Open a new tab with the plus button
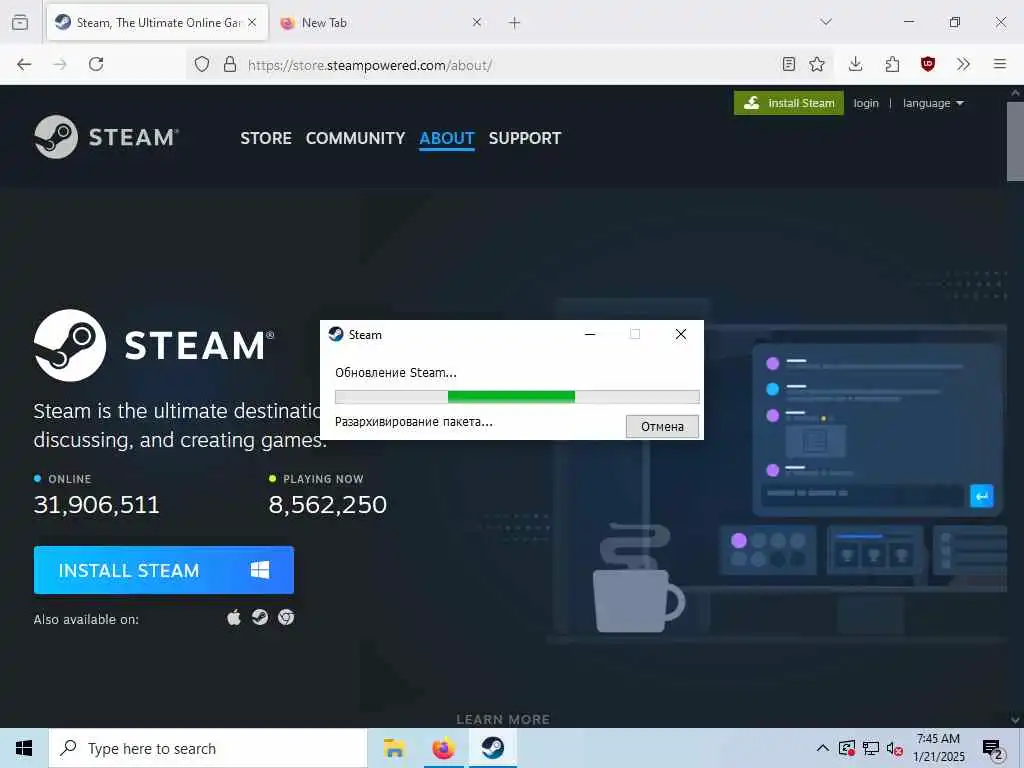The width and height of the screenshot is (1024, 768). pyautogui.click(x=515, y=23)
